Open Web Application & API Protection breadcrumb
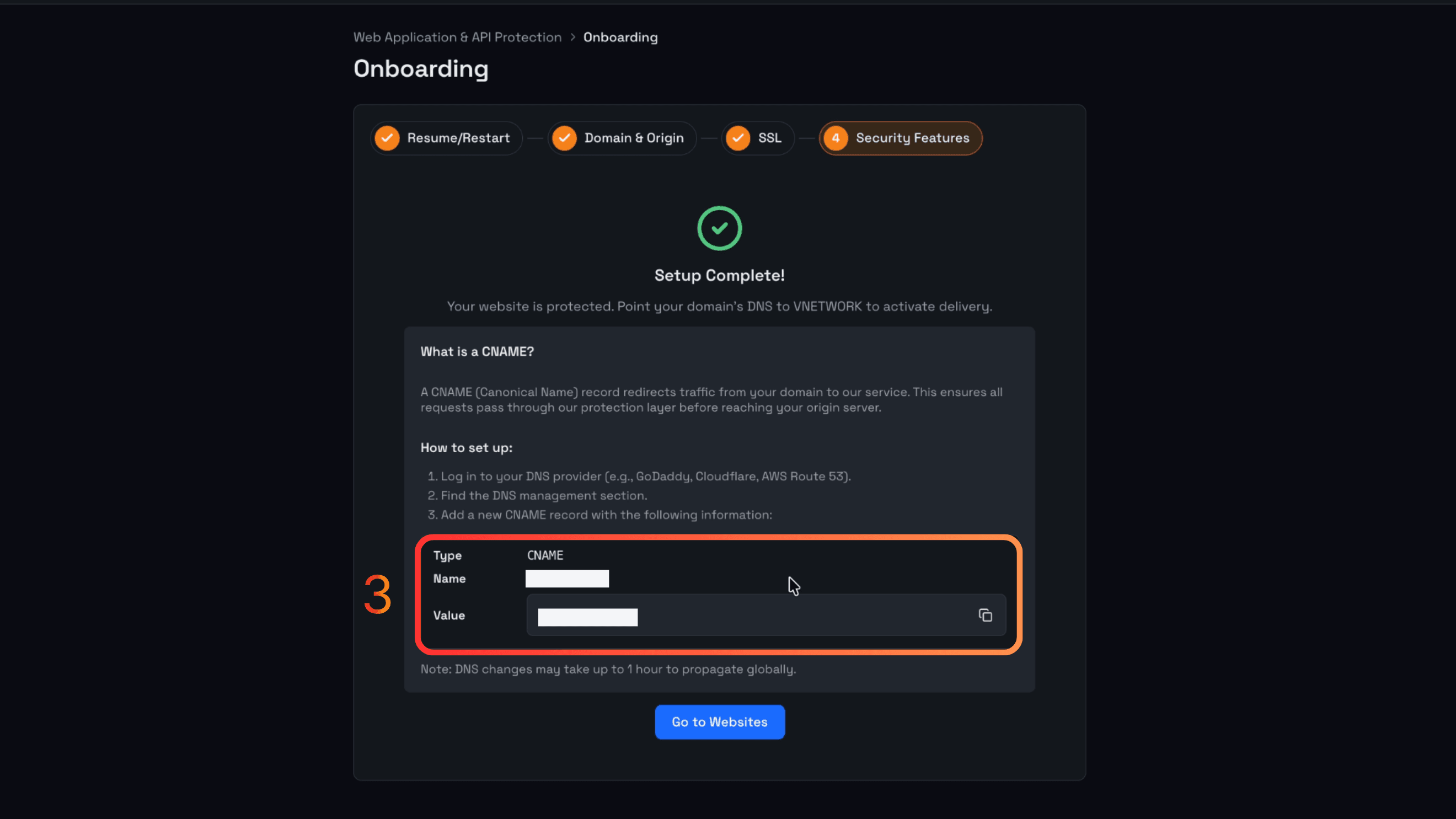 [x=457, y=38]
